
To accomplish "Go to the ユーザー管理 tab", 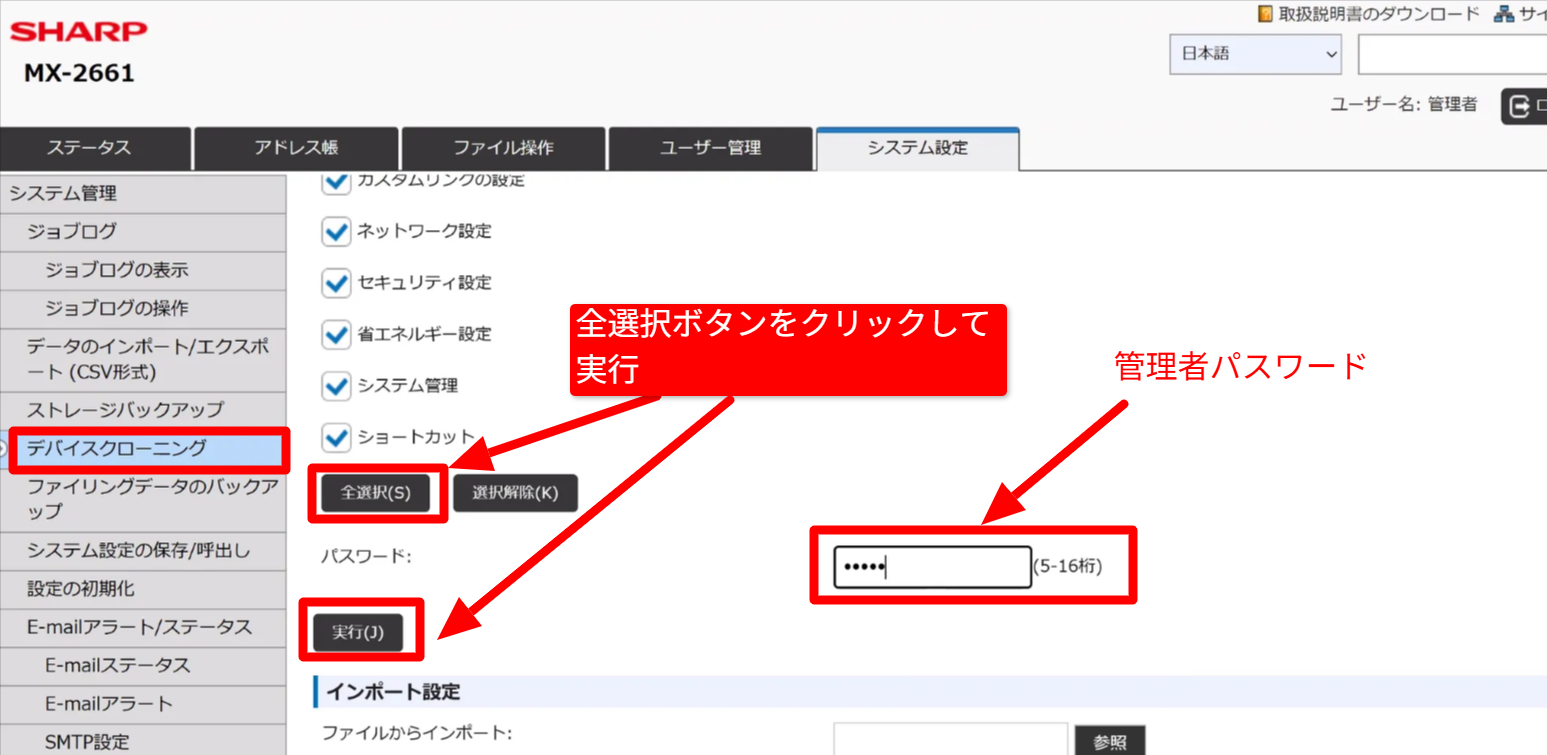I will (x=710, y=148).
